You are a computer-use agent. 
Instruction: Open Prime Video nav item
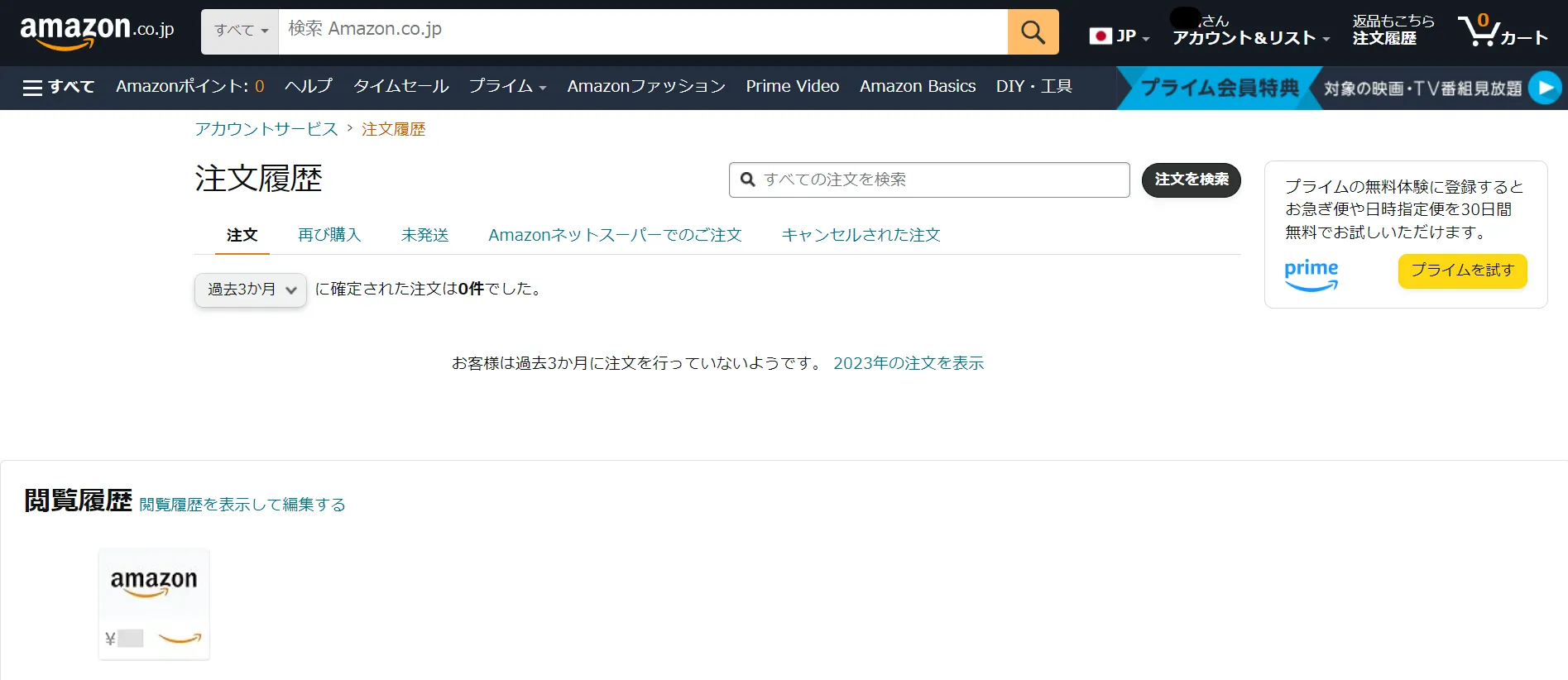[793, 86]
